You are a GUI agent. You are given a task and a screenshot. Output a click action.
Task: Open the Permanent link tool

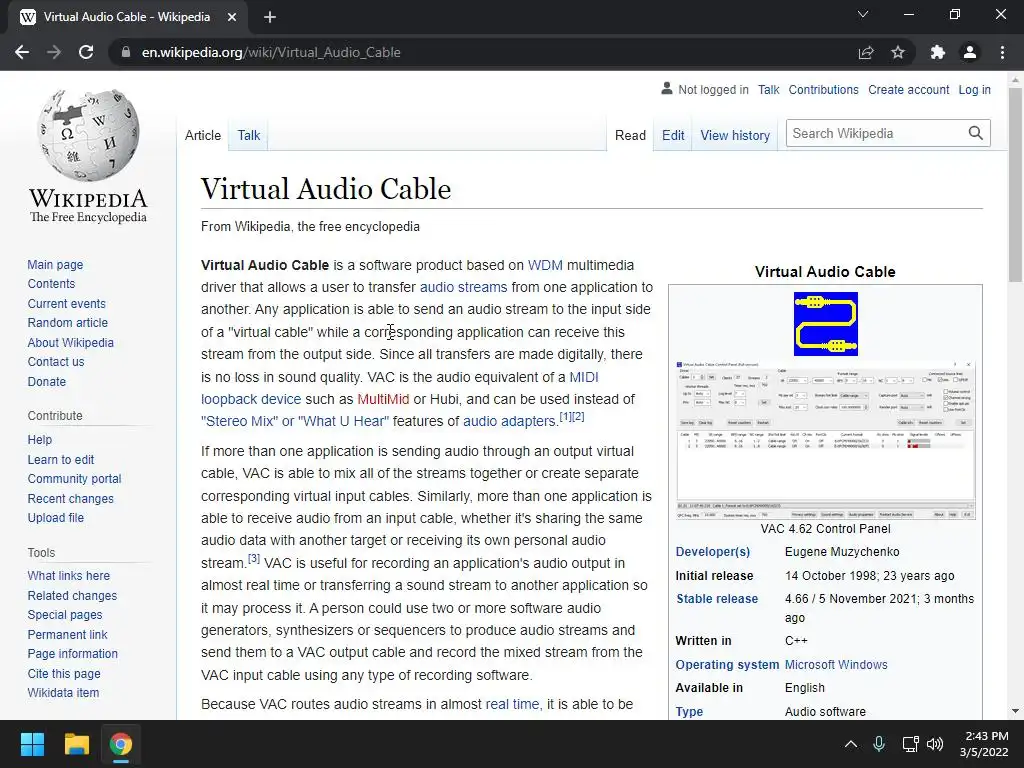[x=68, y=634]
